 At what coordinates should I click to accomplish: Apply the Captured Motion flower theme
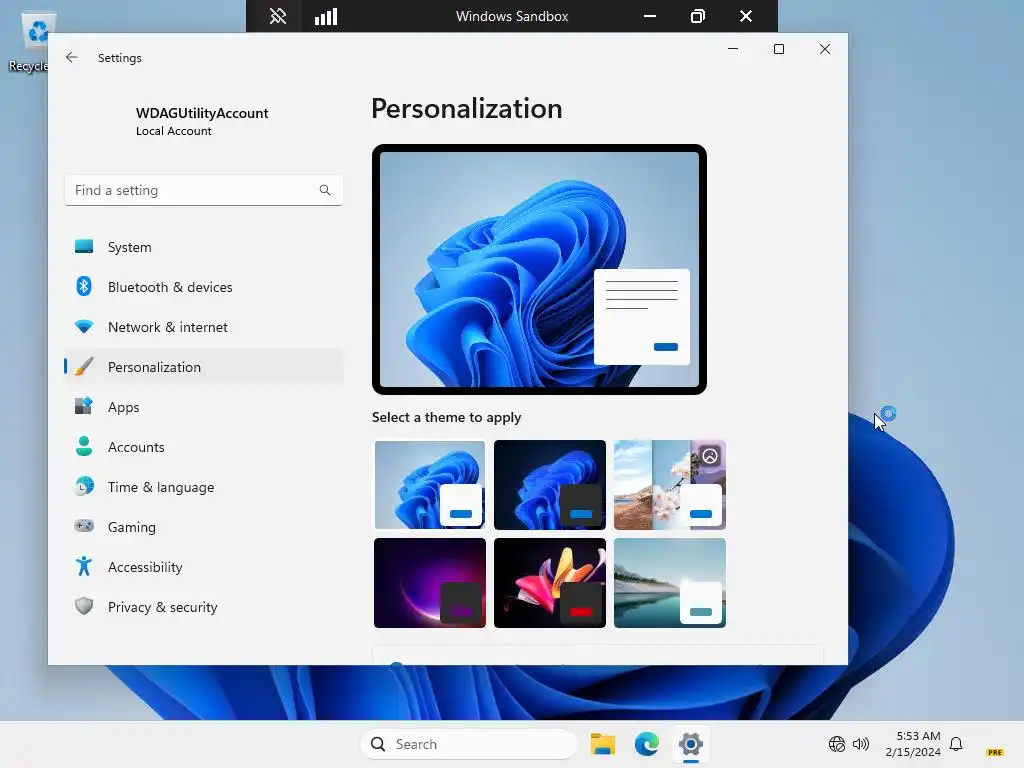pos(550,583)
